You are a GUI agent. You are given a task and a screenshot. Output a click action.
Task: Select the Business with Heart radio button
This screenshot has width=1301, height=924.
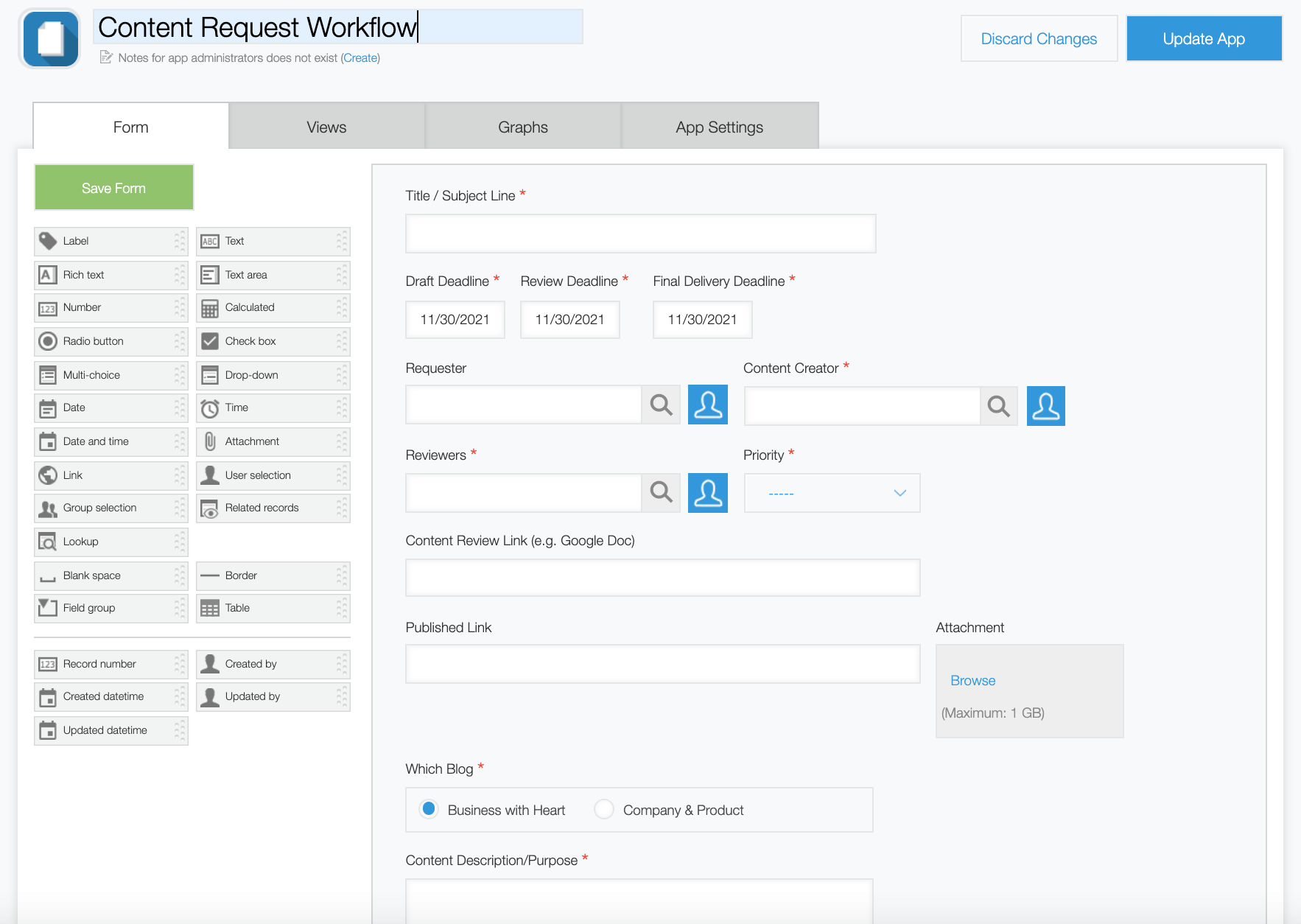point(429,809)
